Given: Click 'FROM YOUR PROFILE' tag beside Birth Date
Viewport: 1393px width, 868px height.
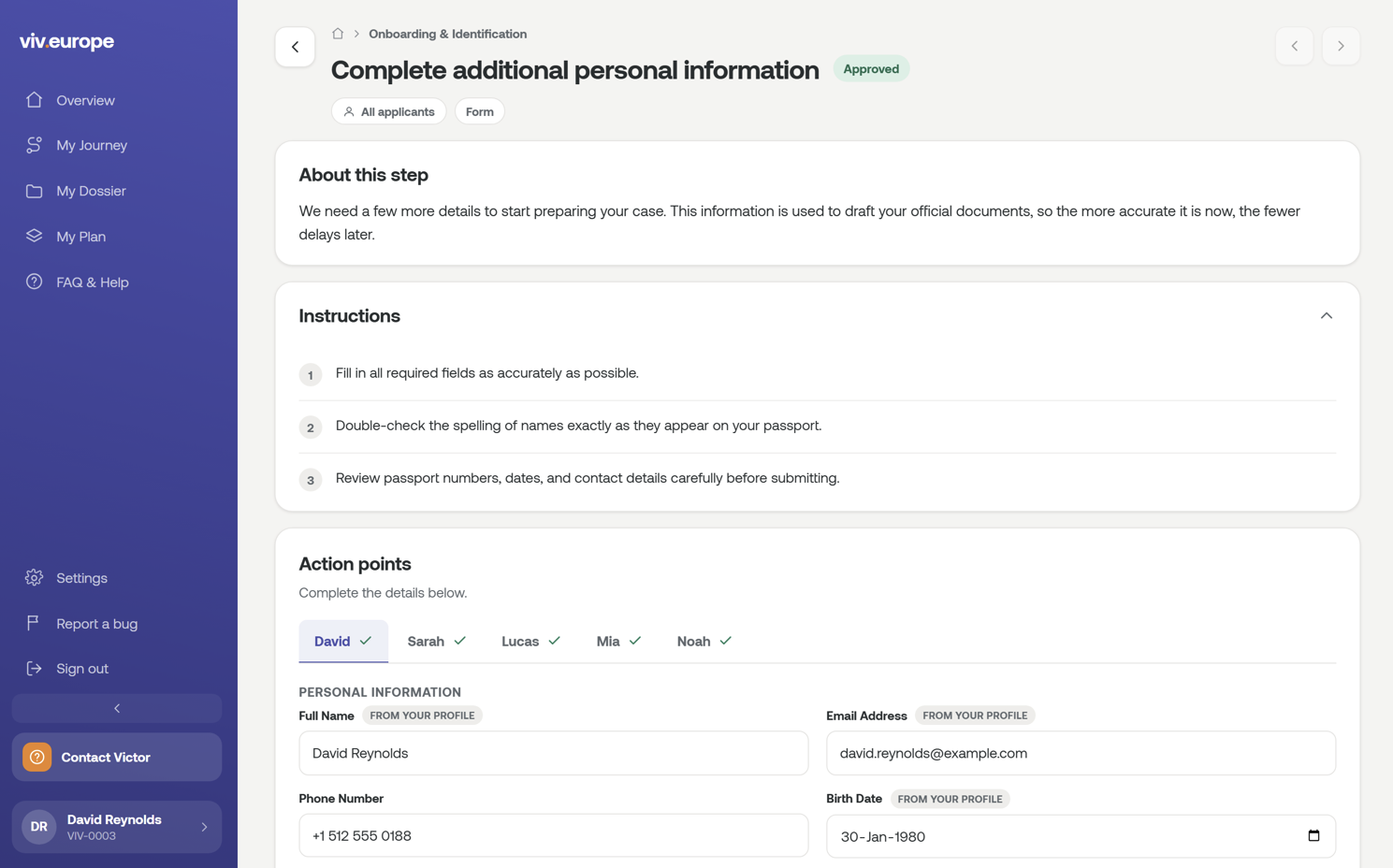Looking at the screenshot, I should (950, 799).
